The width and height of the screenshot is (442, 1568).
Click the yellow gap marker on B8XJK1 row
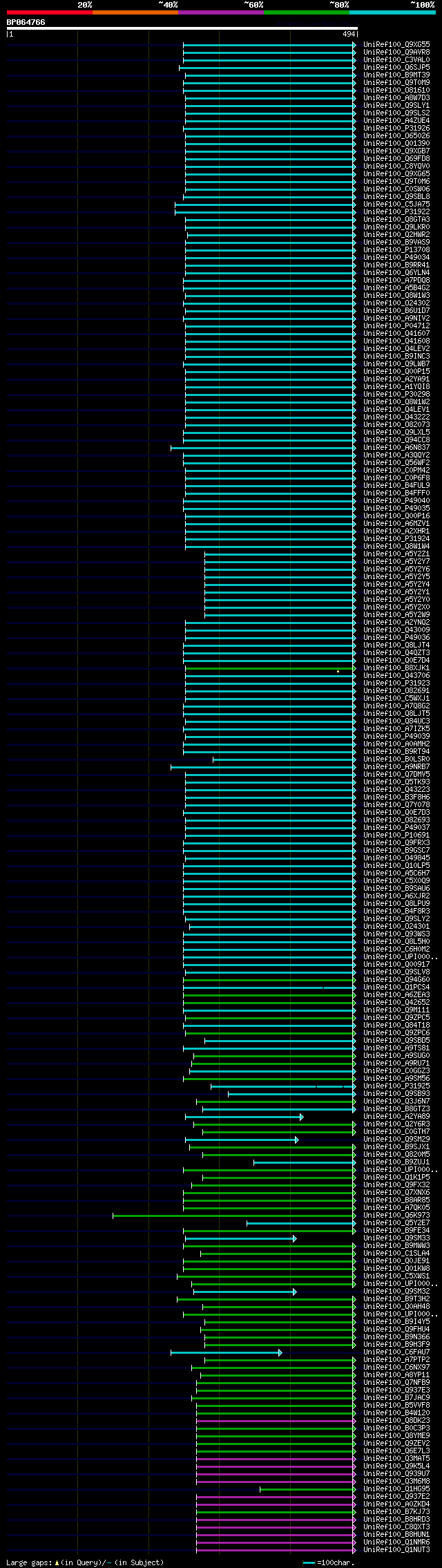pos(338,670)
